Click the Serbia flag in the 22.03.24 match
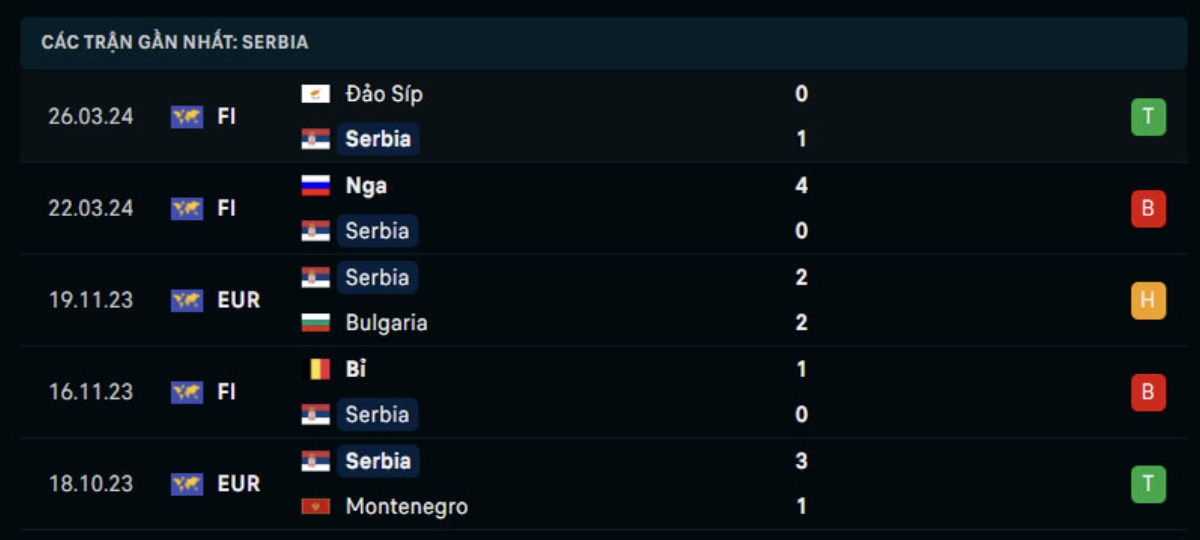1200x540 pixels. [315, 231]
